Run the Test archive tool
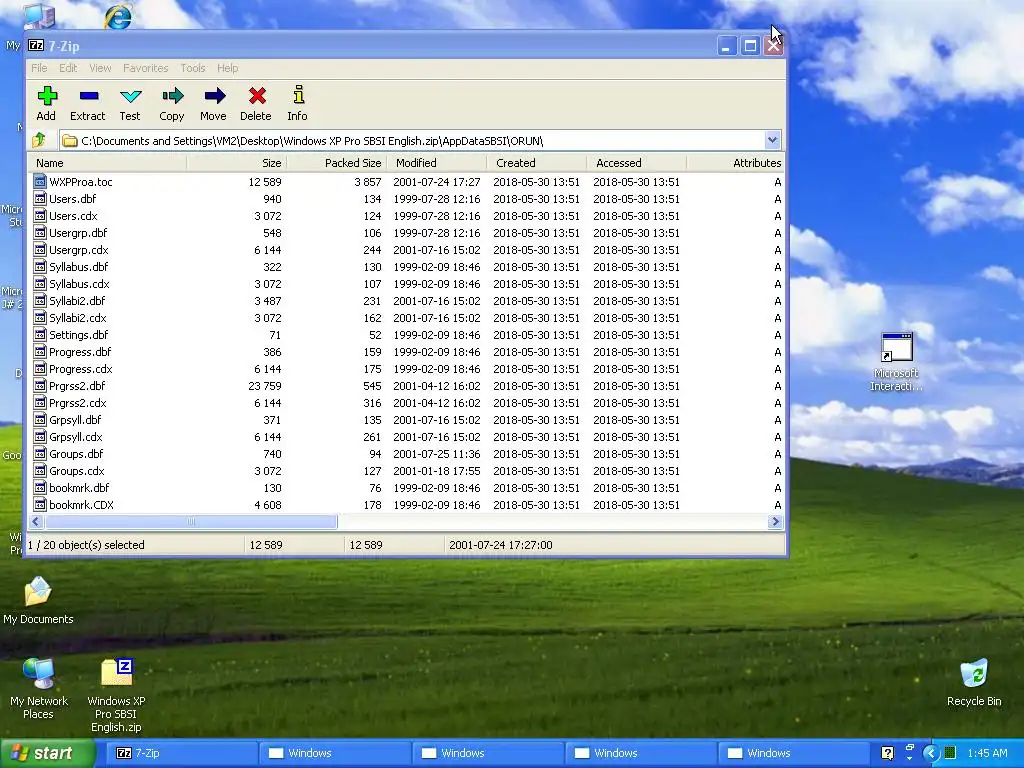 130,103
